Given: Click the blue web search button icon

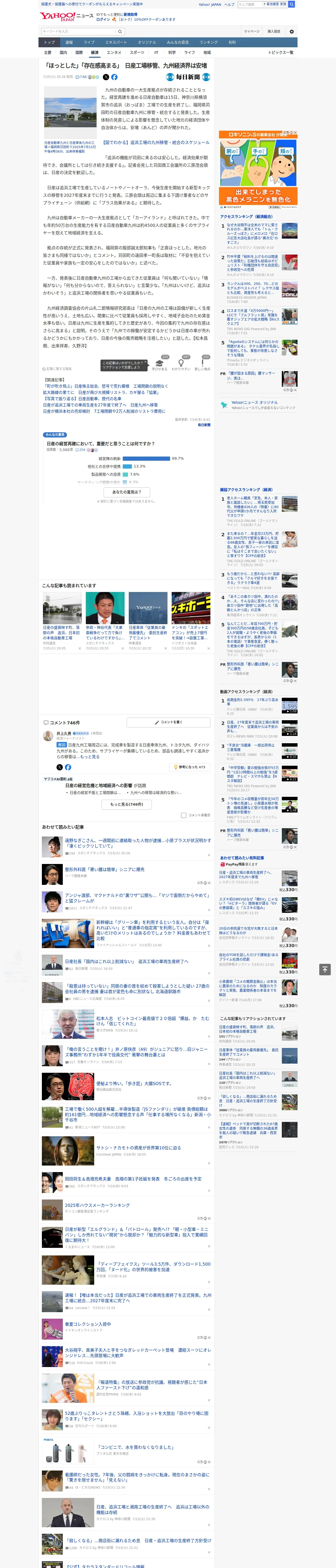Looking at the screenshot, I should (x=292, y=4).
